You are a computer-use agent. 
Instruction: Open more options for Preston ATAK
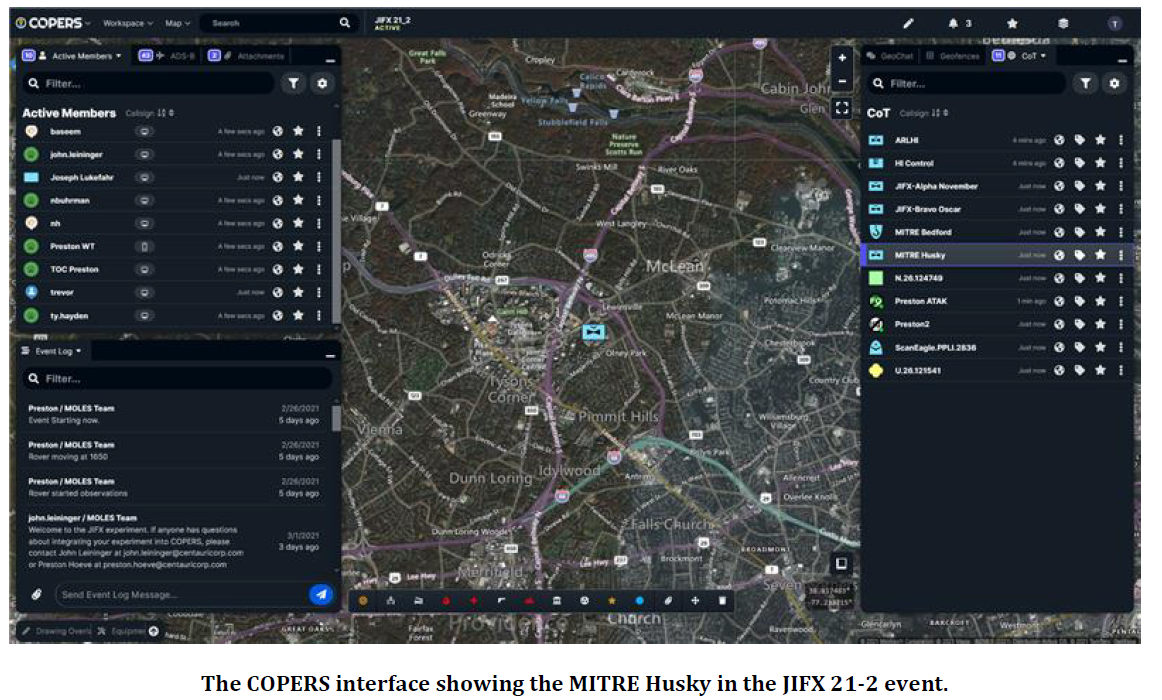click(x=1120, y=301)
